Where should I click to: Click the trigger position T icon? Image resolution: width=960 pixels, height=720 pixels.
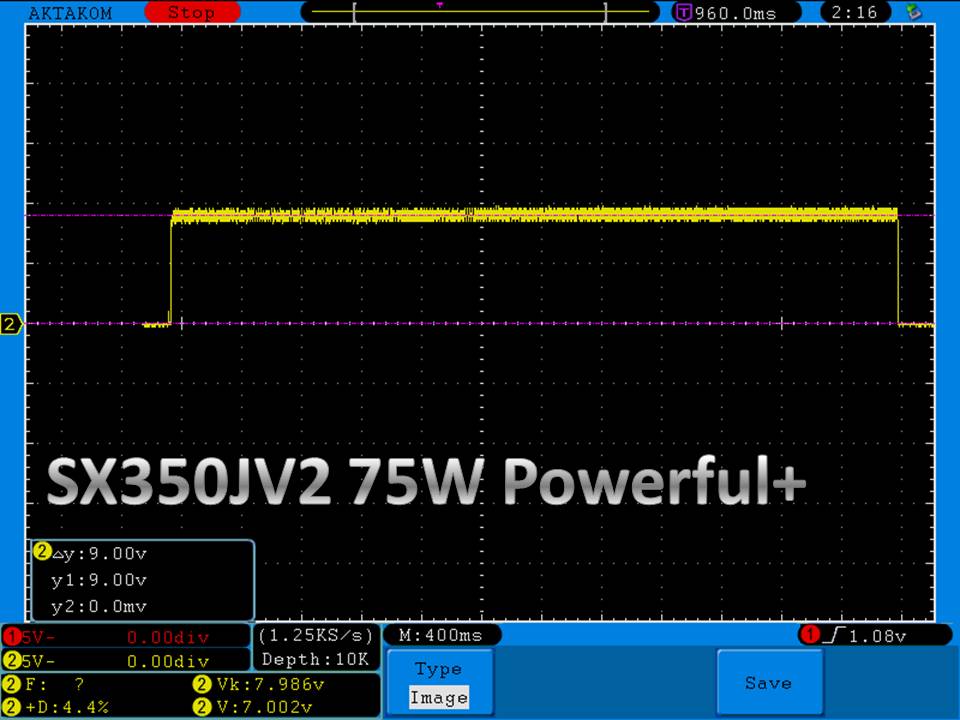[x=683, y=13]
